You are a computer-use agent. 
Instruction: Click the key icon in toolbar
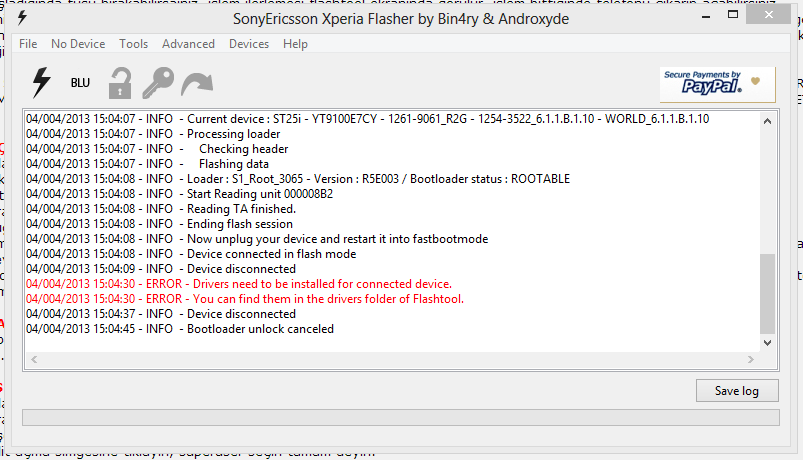pyautogui.click(x=158, y=82)
